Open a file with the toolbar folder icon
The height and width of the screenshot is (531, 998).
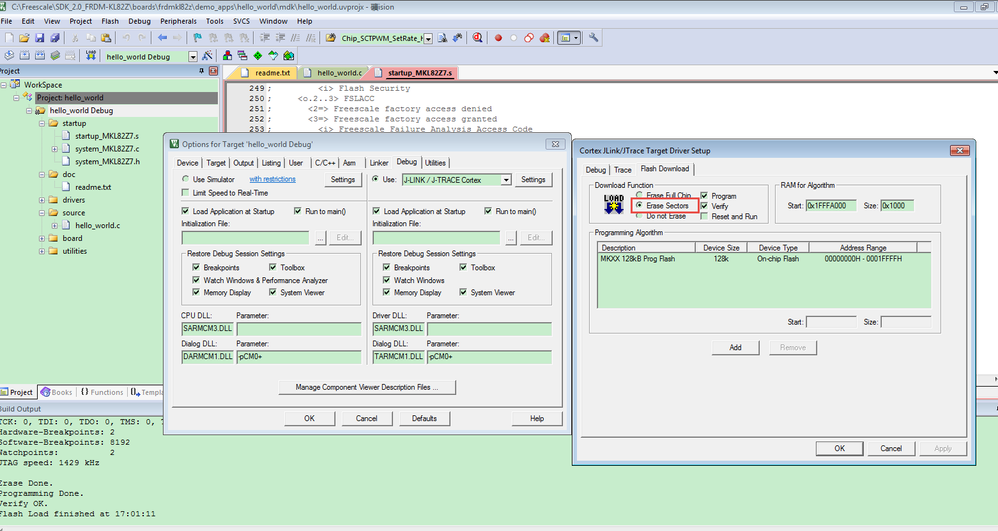coord(24,38)
